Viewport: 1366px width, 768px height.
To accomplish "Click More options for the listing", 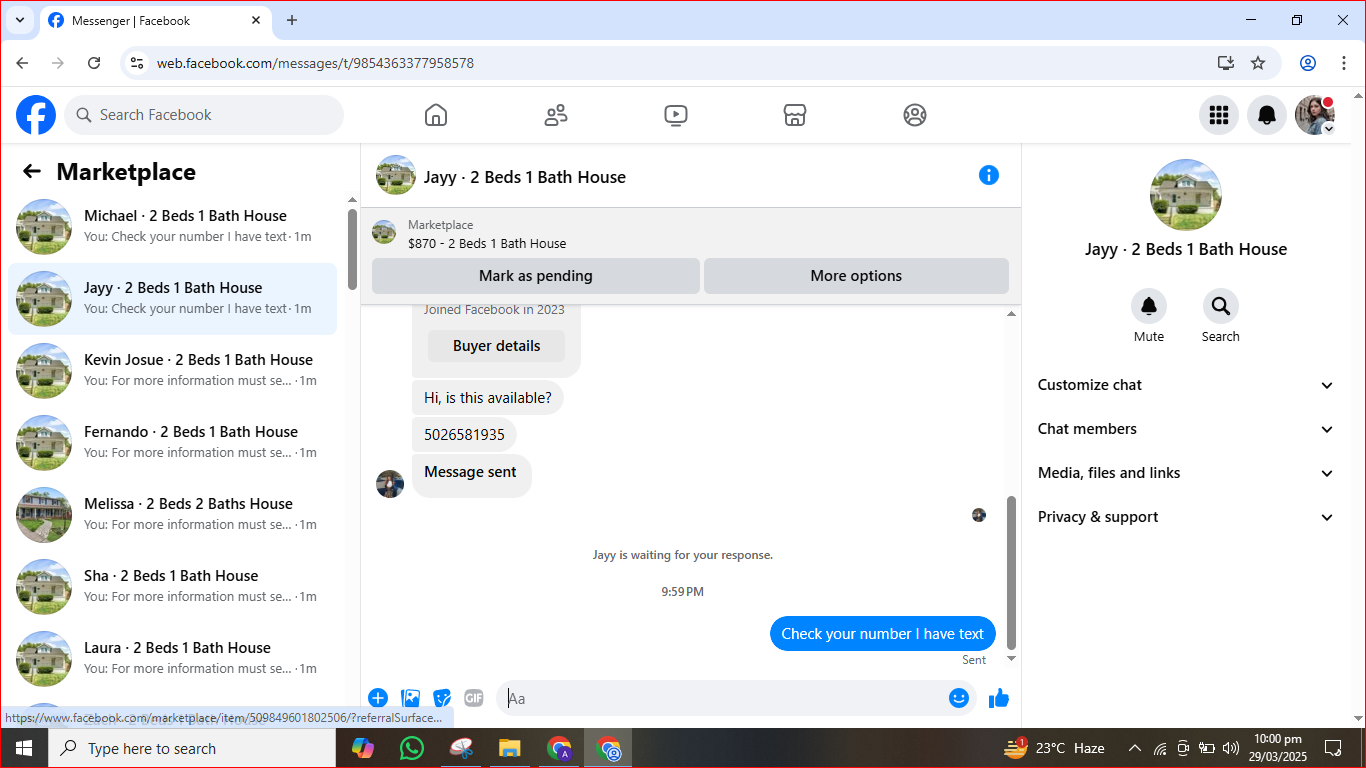I will point(856,276).
